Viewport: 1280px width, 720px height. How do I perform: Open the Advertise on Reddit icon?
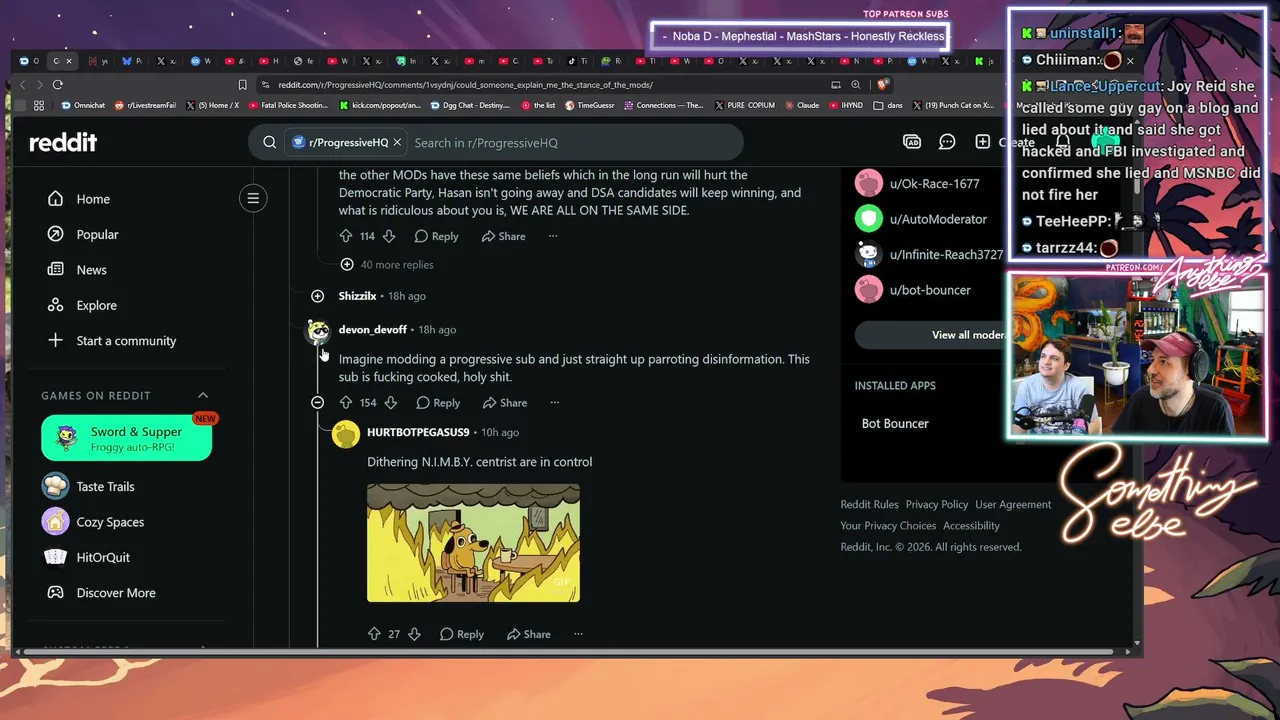tap(912, 142)
